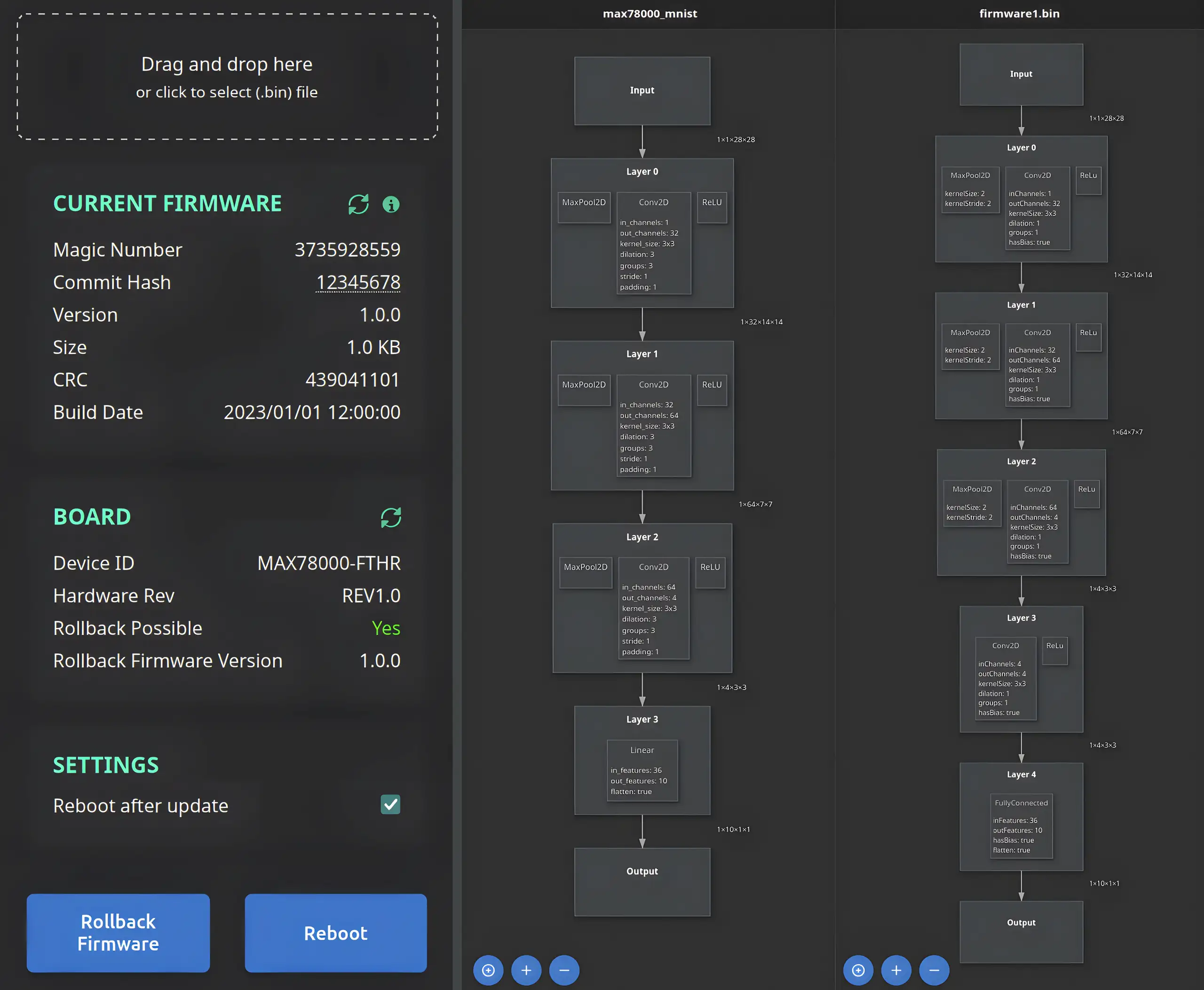Image resolution: width=1204 pixels, height=990 pixels.
Task: Select Layer 2 ReLu in firmware1.bin
Action: (1086, 494)
